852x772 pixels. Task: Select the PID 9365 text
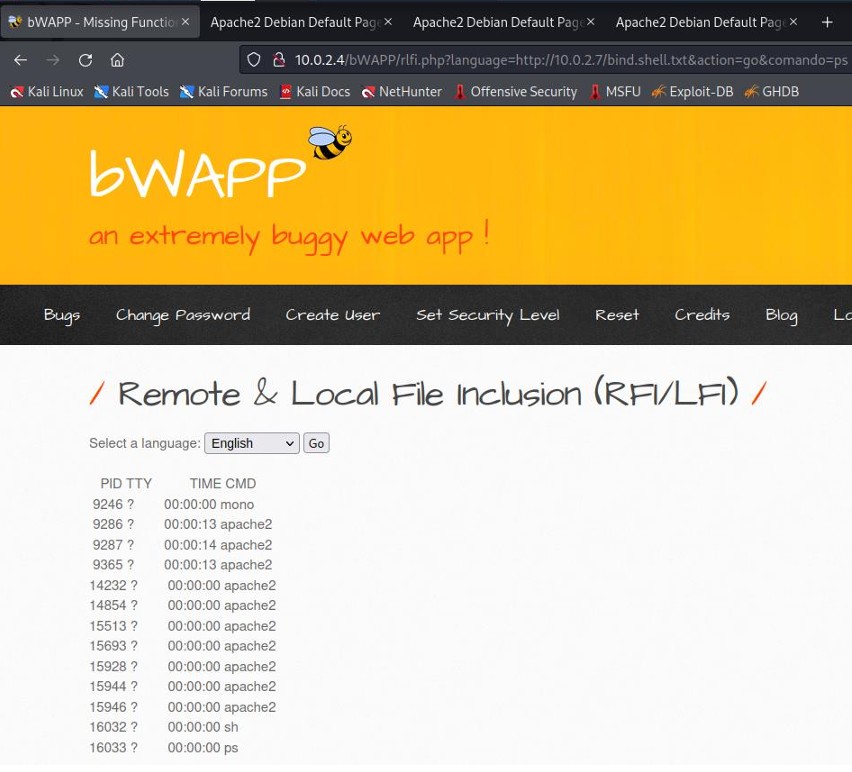(108, 565)
